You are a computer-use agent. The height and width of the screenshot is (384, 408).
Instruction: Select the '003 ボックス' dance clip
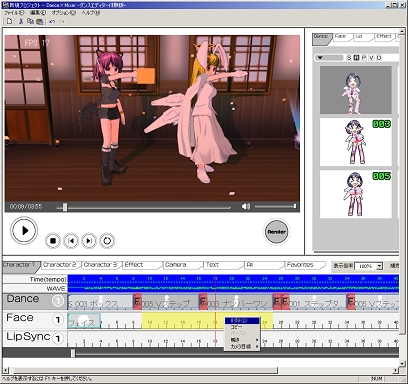(100, 301)
